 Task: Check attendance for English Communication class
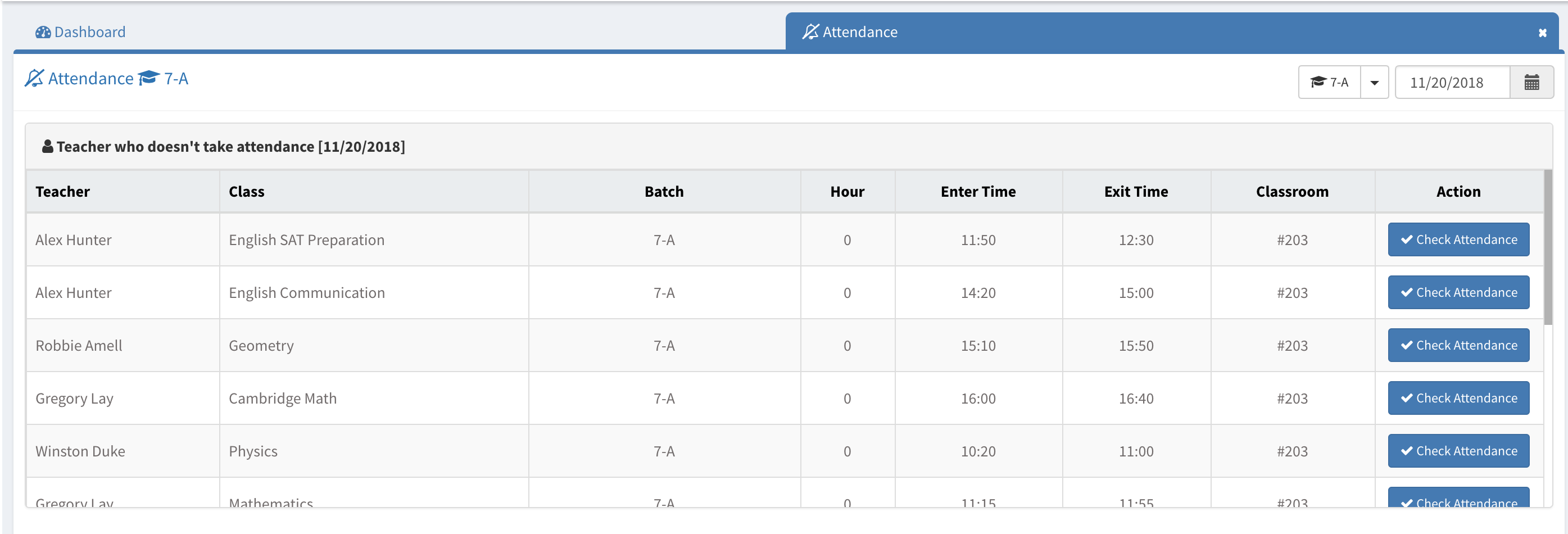click(1458, 293)
